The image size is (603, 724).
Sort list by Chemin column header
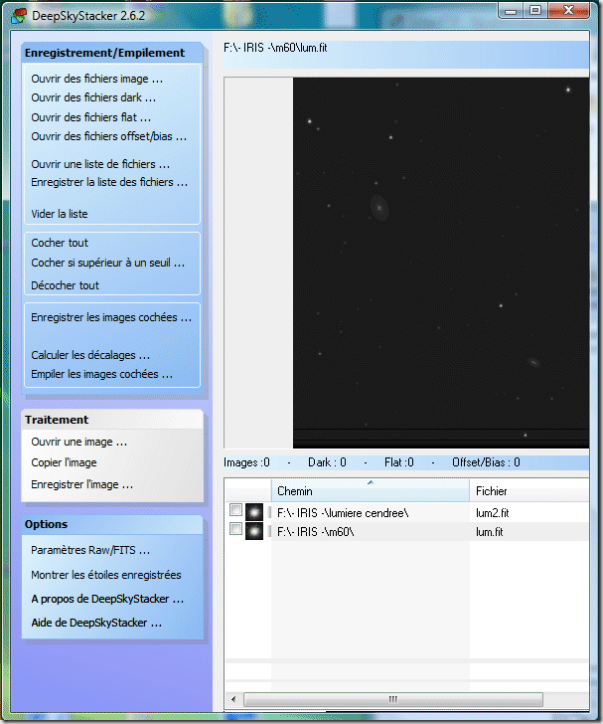click(370, 491)
